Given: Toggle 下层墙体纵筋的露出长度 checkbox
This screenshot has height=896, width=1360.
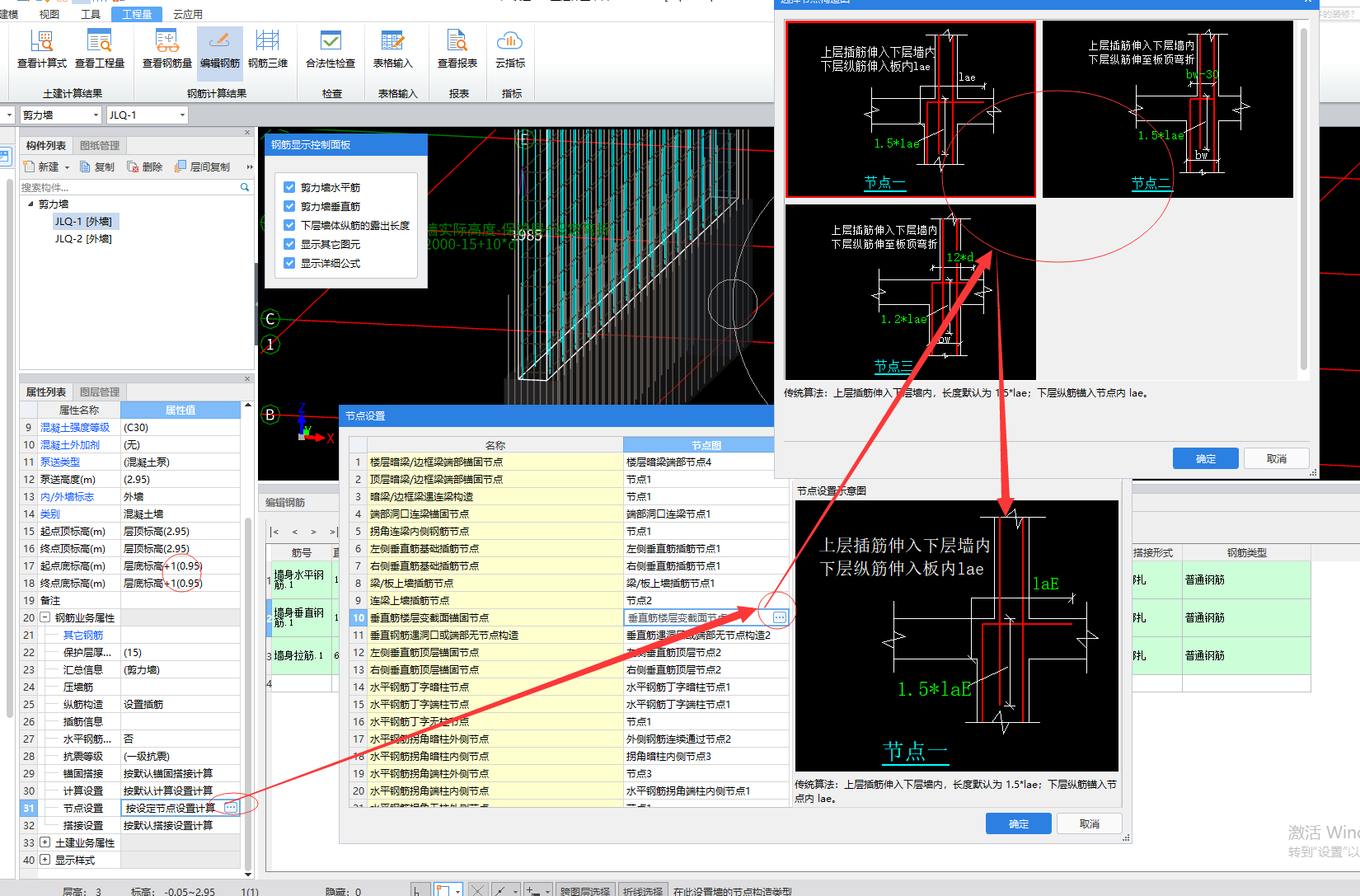Looking at the screenshot, I should [x=289, y=225].
